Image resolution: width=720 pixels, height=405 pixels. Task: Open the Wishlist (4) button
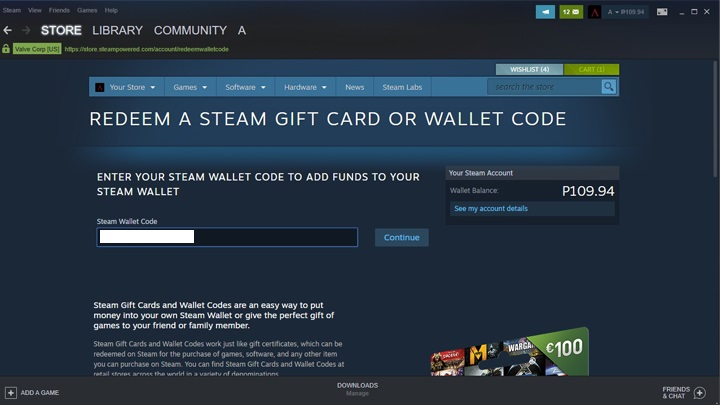coord(529,69)
